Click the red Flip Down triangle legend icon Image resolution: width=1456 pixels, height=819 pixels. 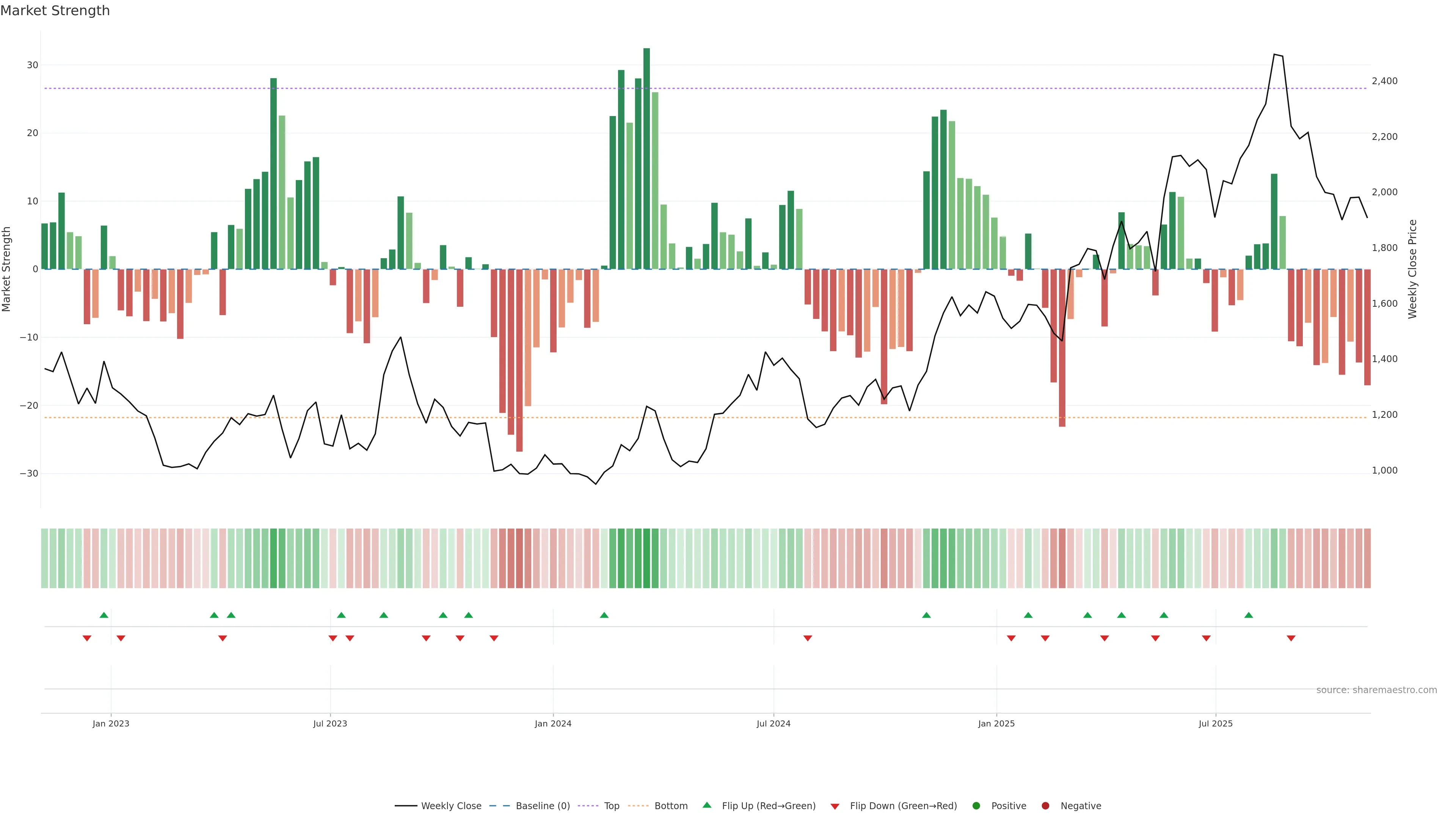pos(834,806)
